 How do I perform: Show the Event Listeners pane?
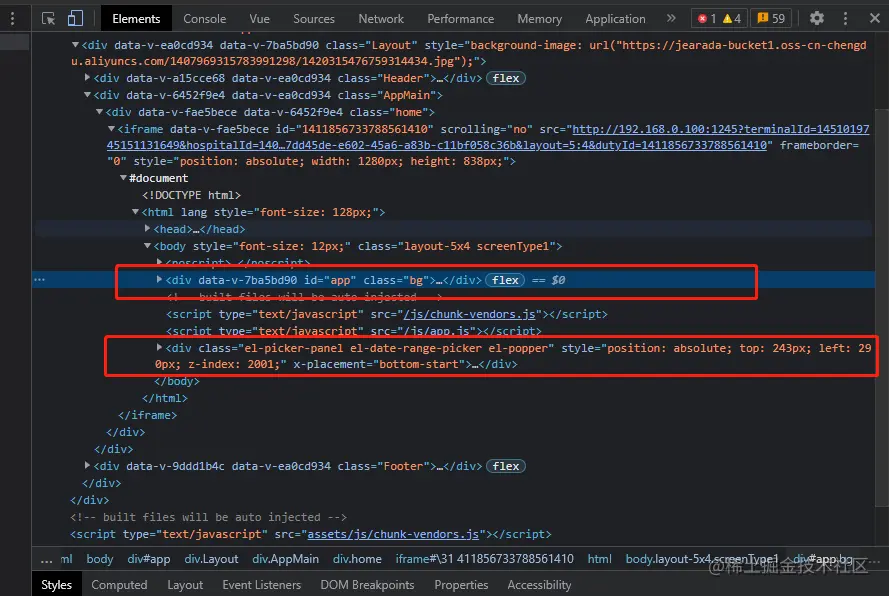click(261, 585)
